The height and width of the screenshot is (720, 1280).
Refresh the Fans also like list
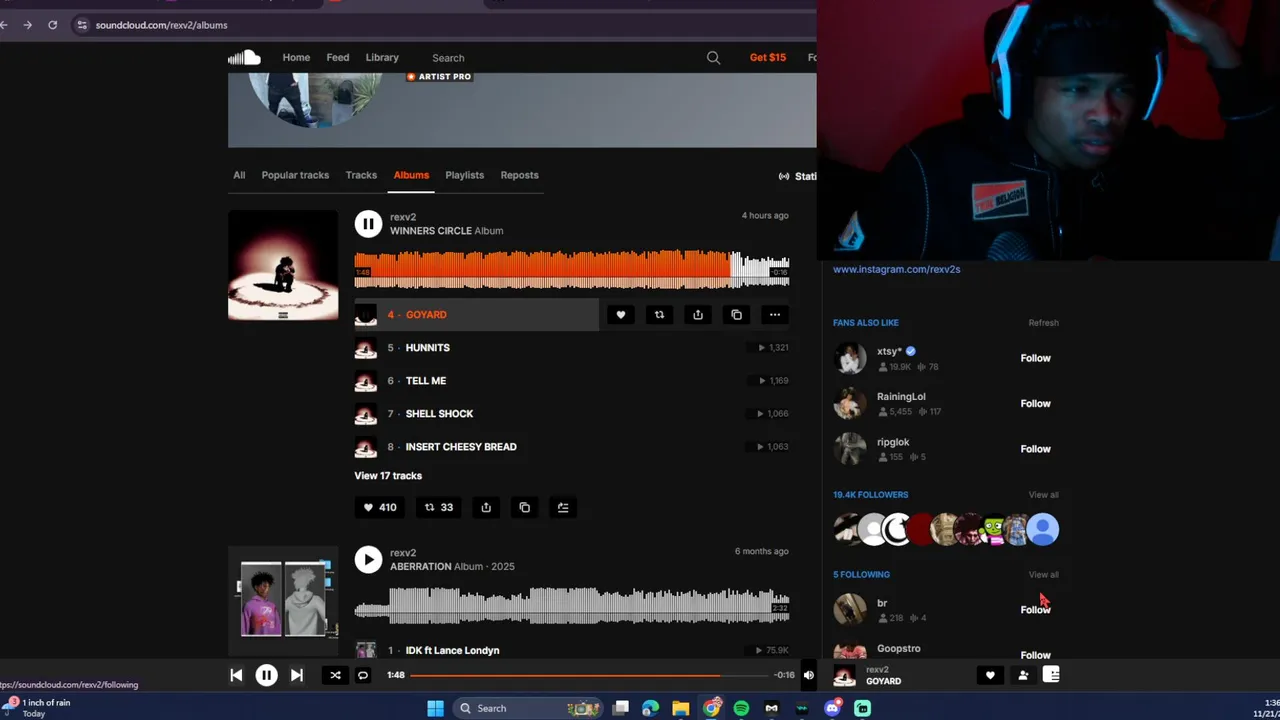click(1043, 323)
